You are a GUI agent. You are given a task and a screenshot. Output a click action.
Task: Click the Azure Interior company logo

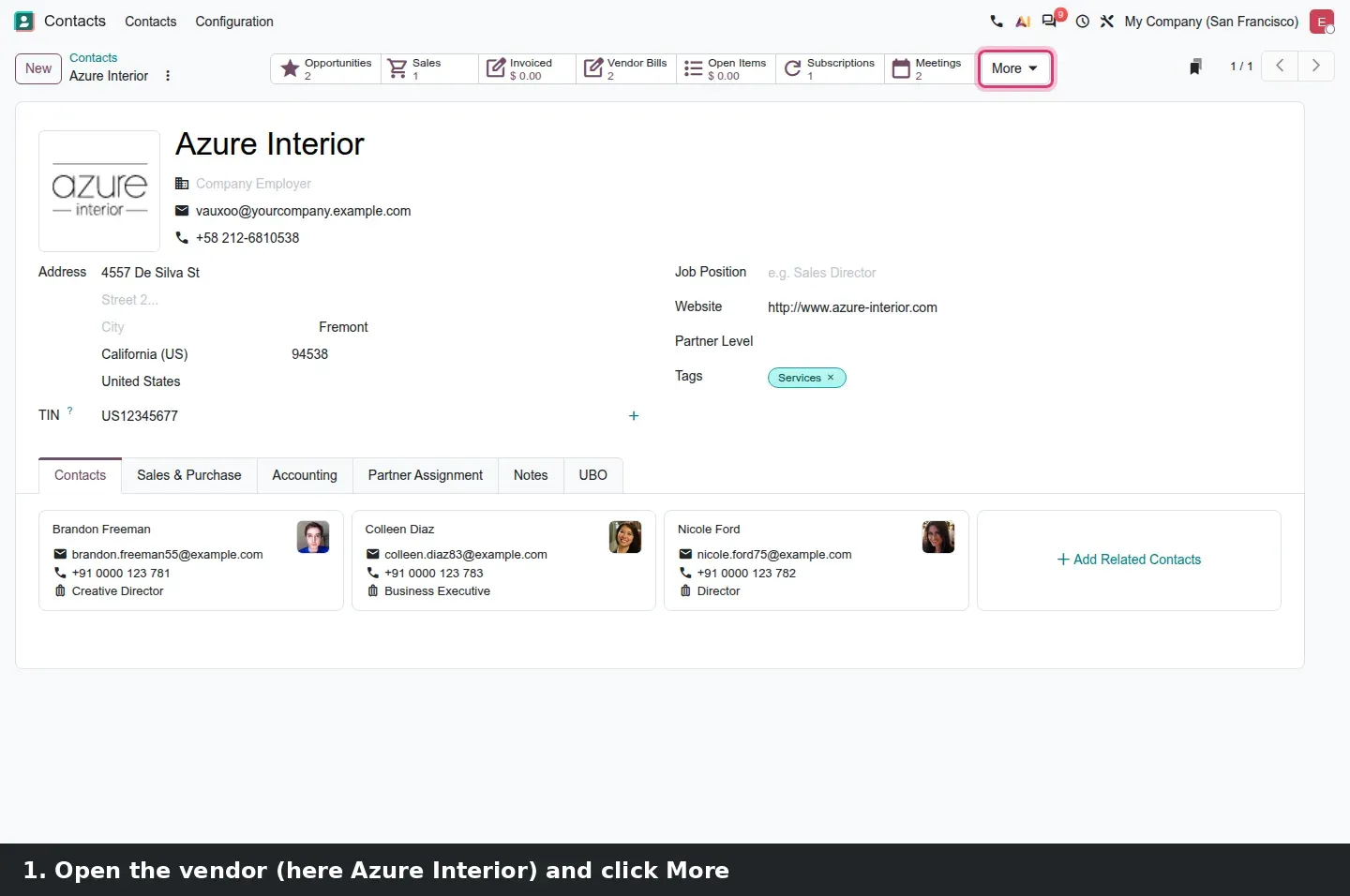tap(99, 191)
